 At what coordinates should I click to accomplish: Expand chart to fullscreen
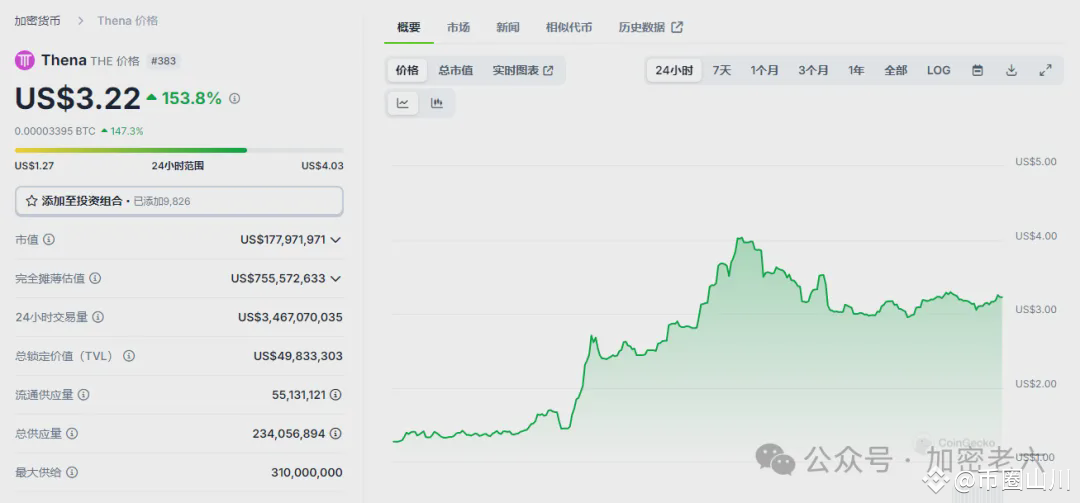[1045, 70]
